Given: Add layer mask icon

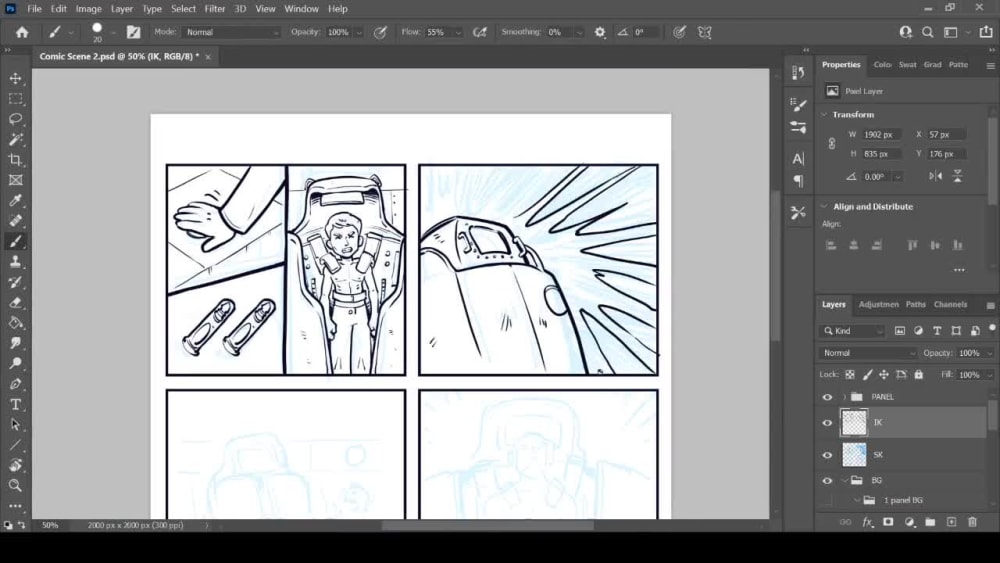Looking at the screenshot, I should tap(888, 522).
